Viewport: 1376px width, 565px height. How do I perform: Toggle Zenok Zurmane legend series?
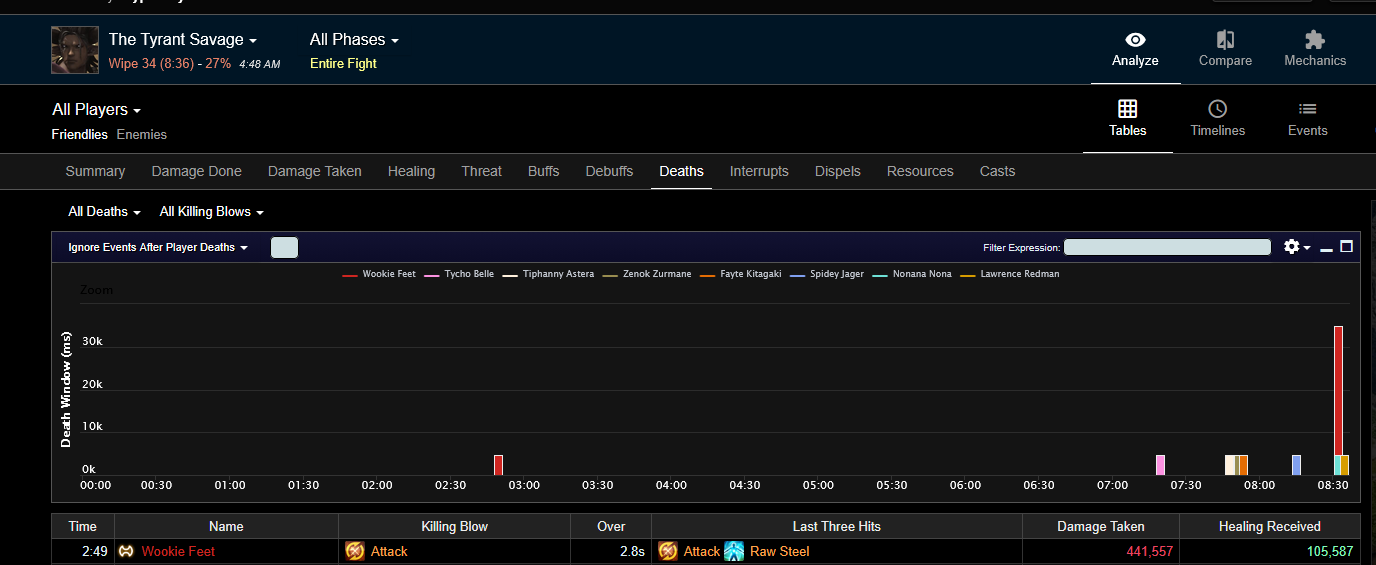click(x=647, y=274)
